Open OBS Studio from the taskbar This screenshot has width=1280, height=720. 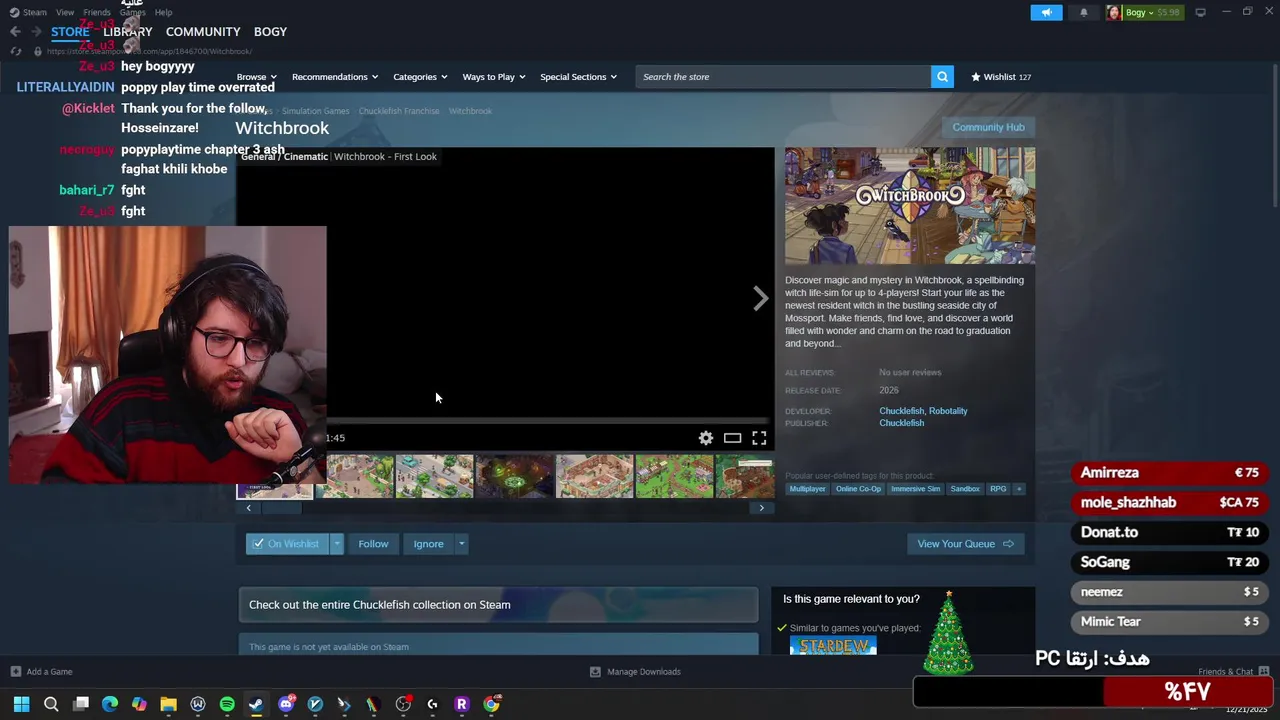click(403, 704)
